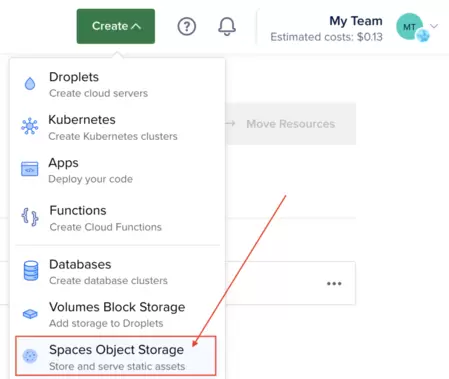Select Spaces Object Storage menu entry
Image resolution: width=449 pixels, height=379 pixels.
coord(116,356)
